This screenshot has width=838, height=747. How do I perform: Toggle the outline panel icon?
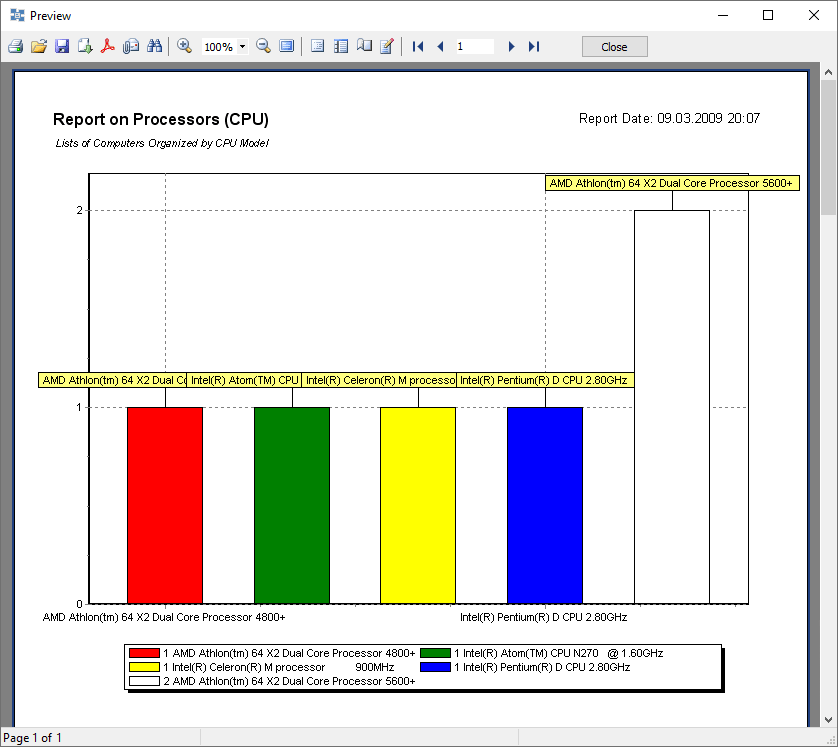pyautogui.click(x=317, y=46)
